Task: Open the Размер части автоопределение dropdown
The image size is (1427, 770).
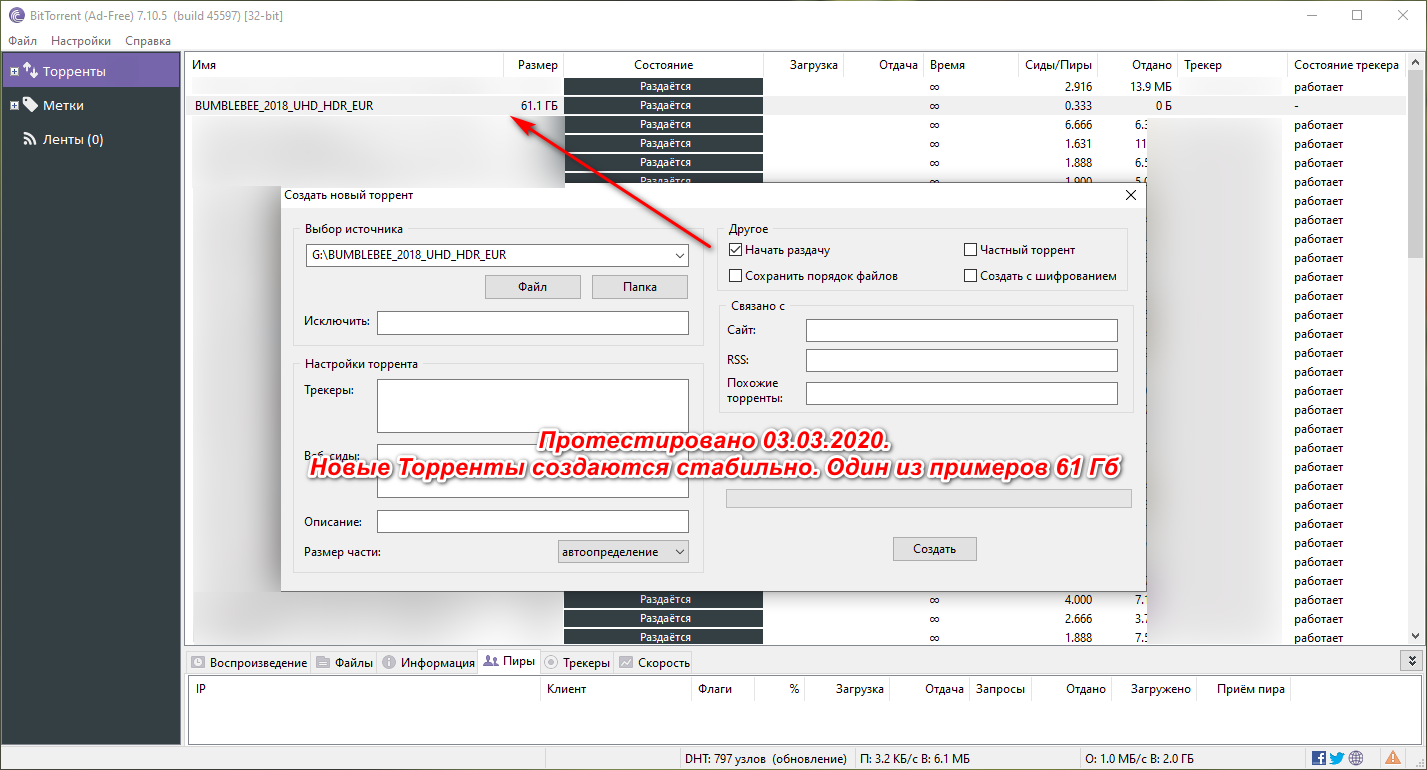Action: pos(624,551)
